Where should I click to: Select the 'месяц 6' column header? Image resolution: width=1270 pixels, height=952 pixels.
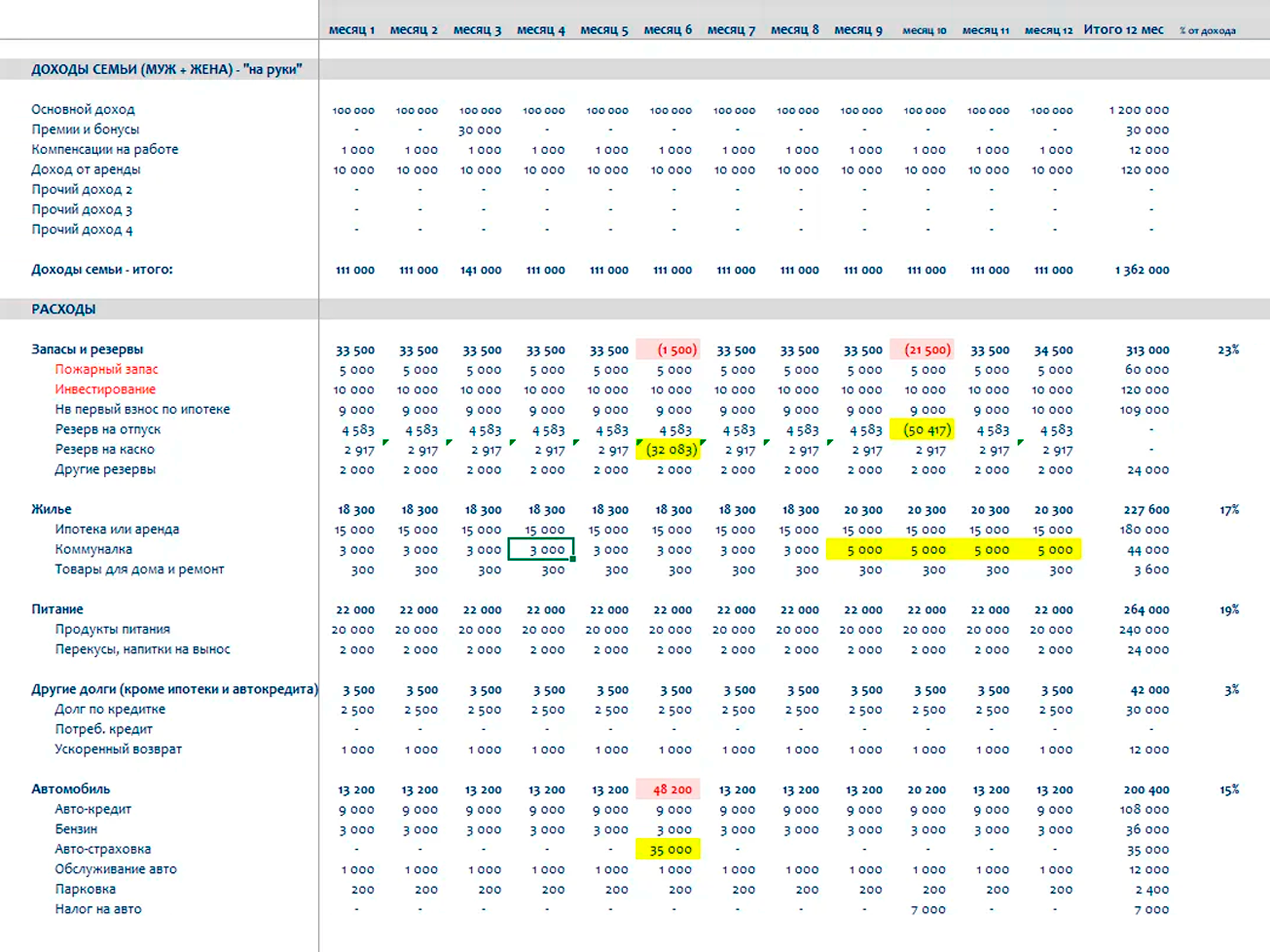[668, 30]
